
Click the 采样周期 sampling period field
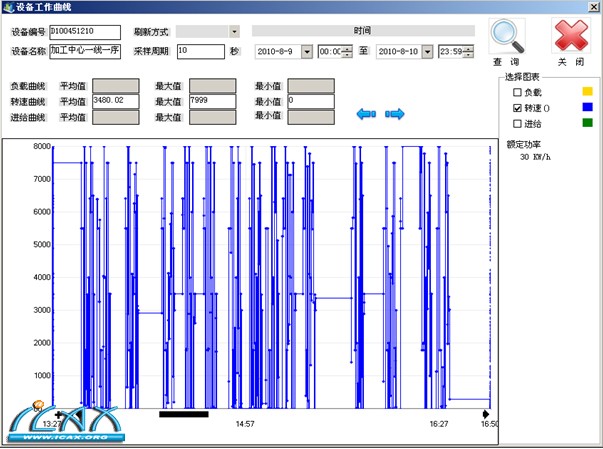tap(200, 50)
